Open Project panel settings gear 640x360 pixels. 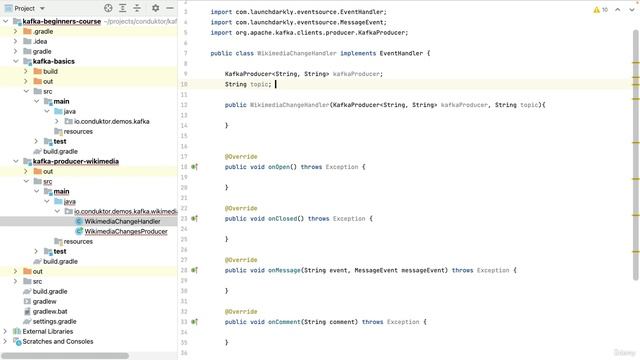[156, 8]
